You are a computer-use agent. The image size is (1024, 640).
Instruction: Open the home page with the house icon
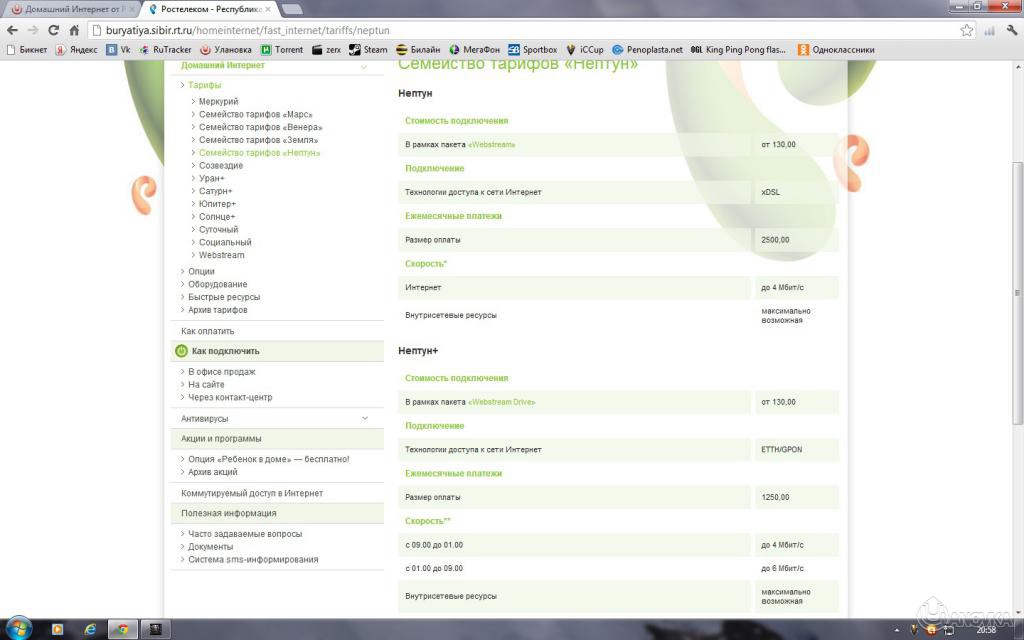pos(74,30)
